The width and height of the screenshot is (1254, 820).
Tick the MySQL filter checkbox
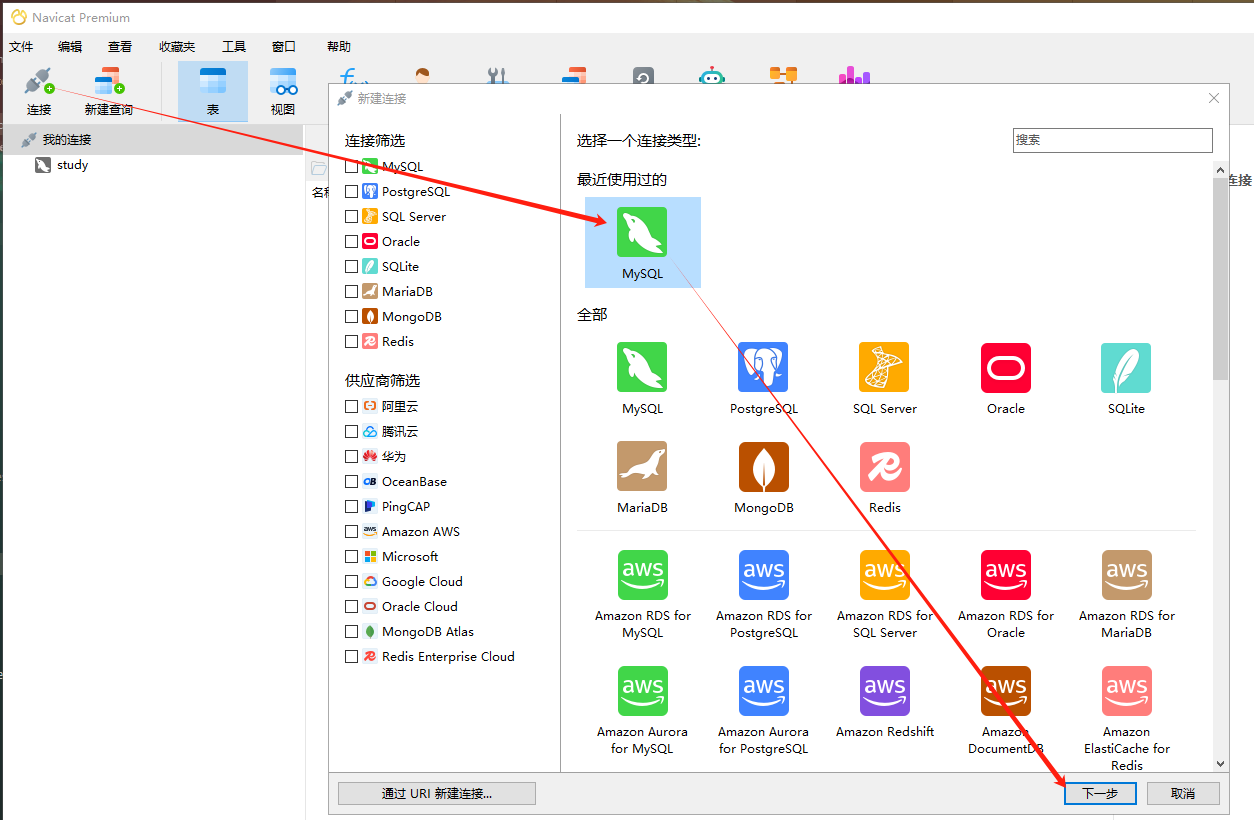click(351, 166)
